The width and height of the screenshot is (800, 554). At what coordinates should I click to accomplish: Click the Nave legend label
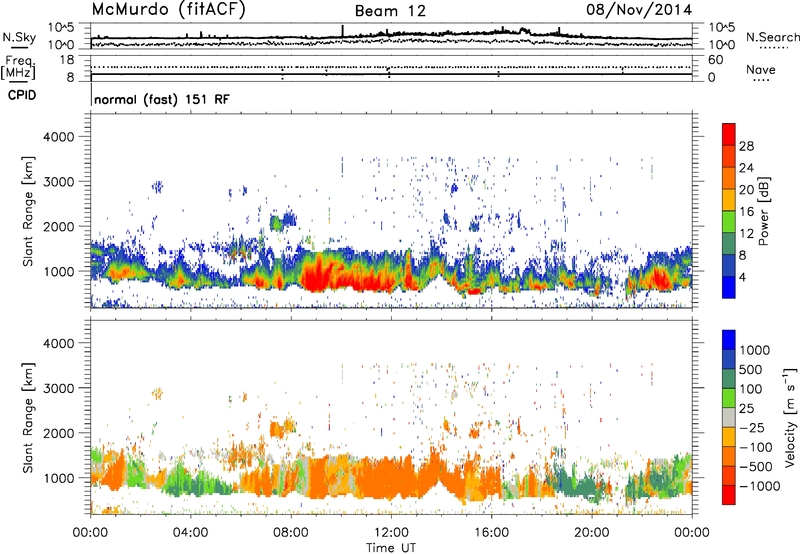[x=761, y=69]
